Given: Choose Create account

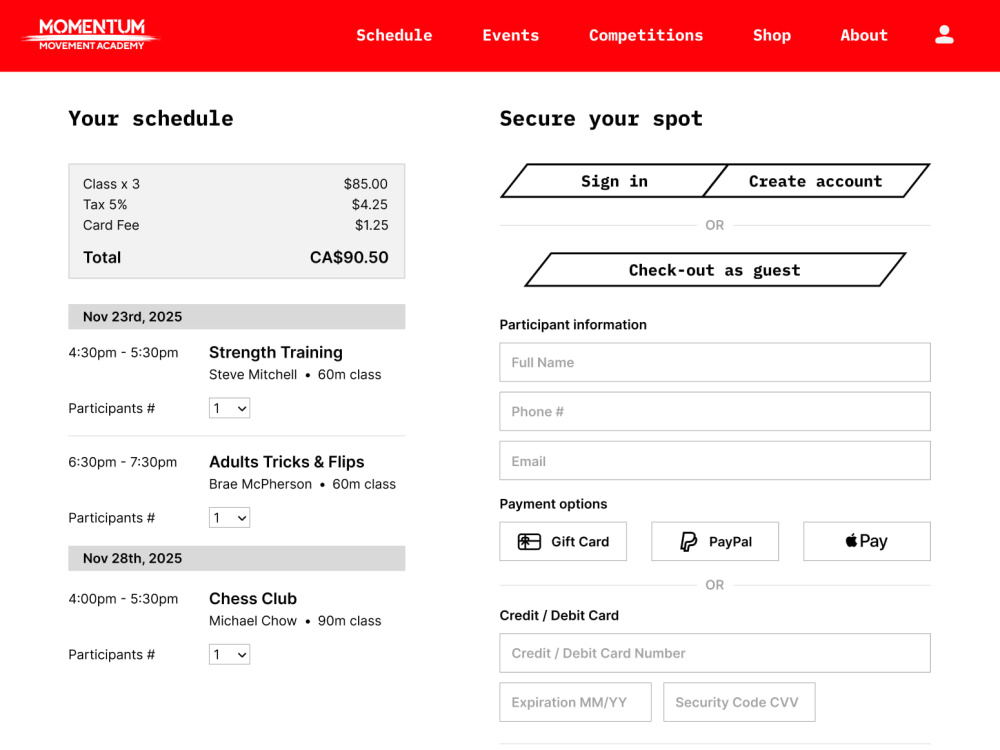Looking at the screenshot, I should pos(816,181).
